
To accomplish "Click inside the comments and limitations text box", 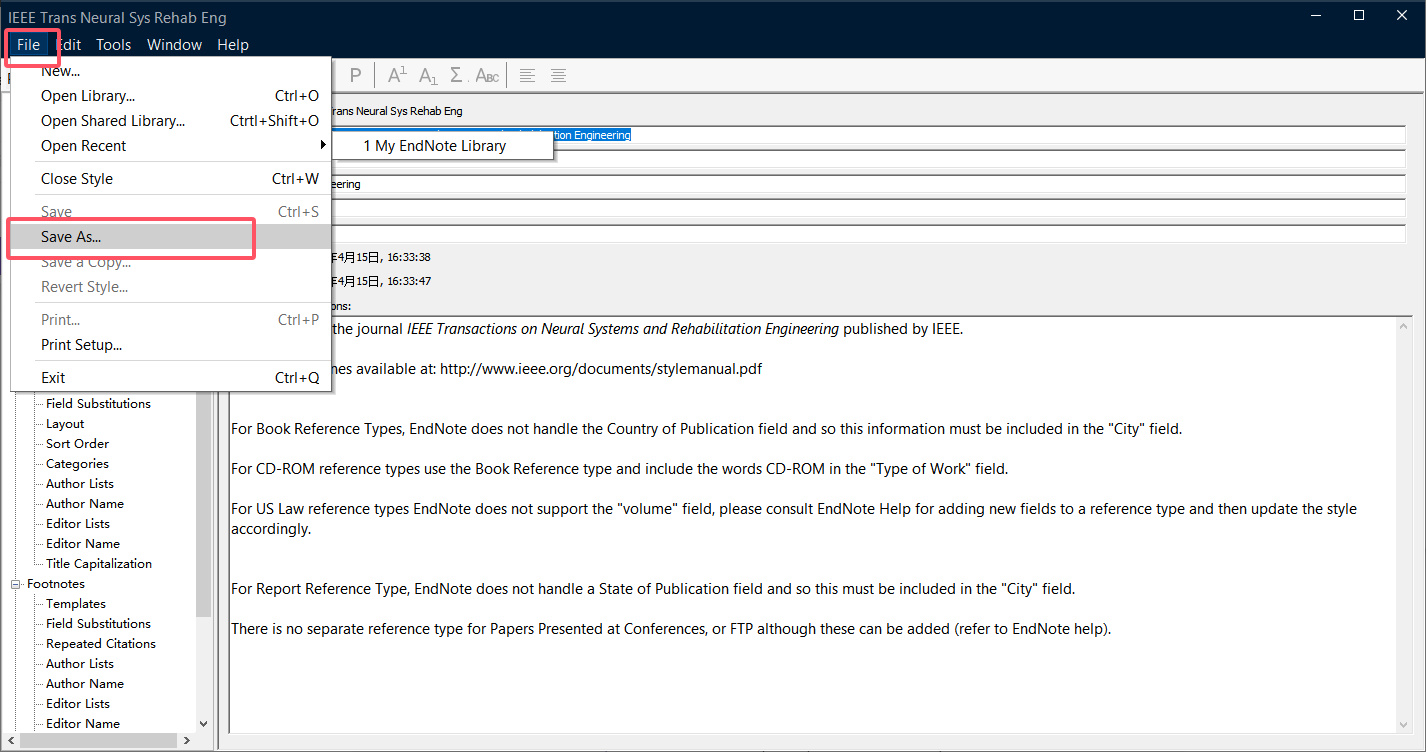I will (x=812, y=525).
